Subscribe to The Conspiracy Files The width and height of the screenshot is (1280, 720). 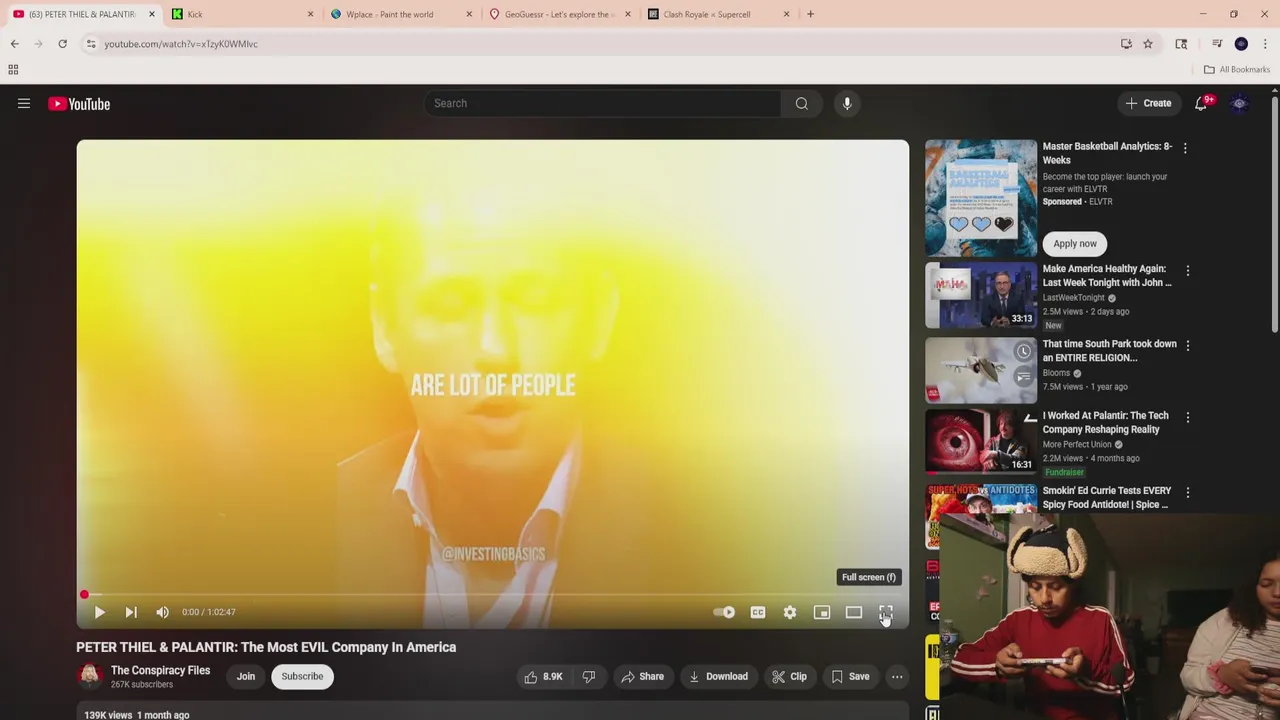pyautogui.click(x=302, y=677)
